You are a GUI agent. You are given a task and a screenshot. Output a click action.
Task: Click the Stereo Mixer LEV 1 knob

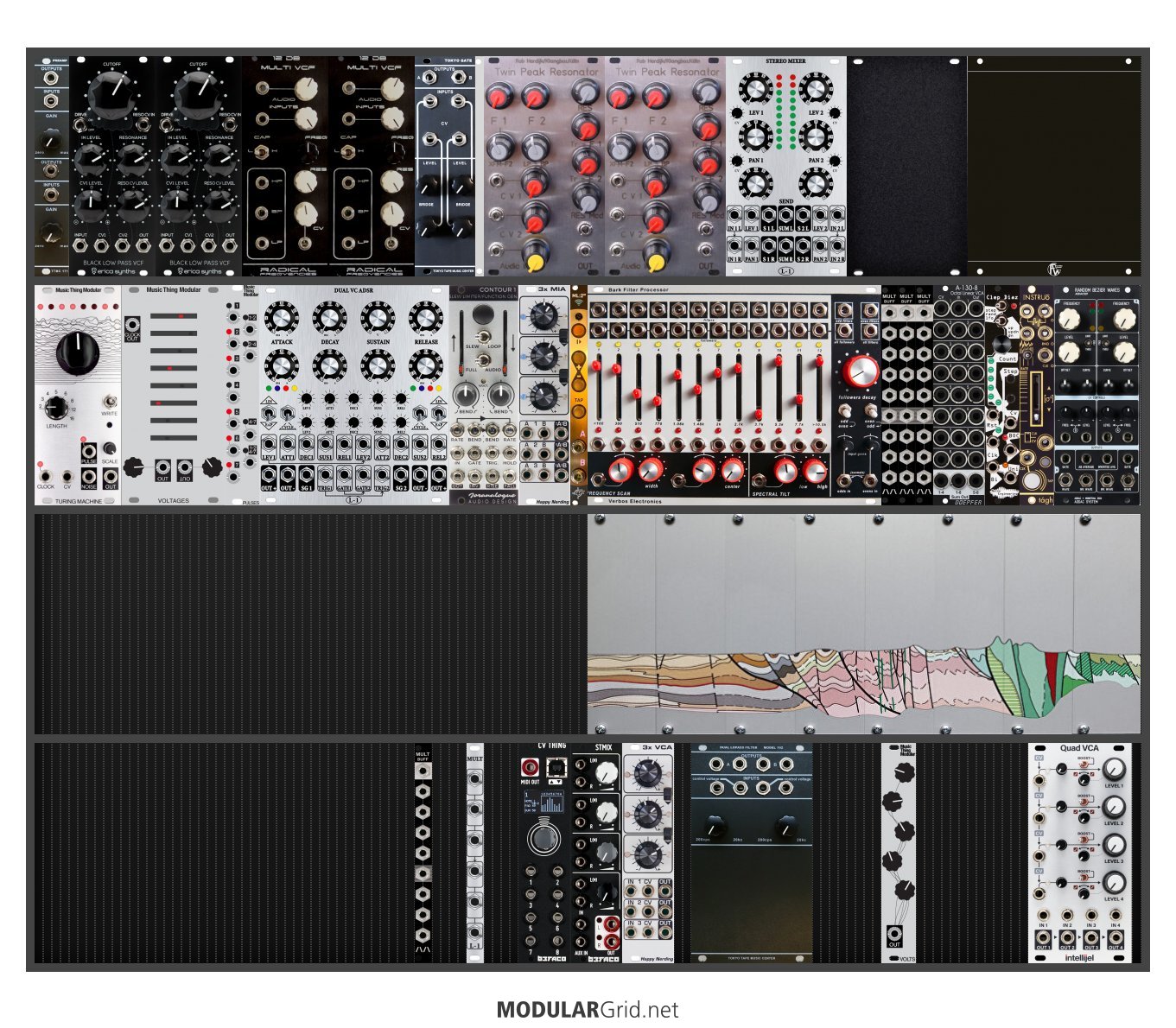[755, 89]
